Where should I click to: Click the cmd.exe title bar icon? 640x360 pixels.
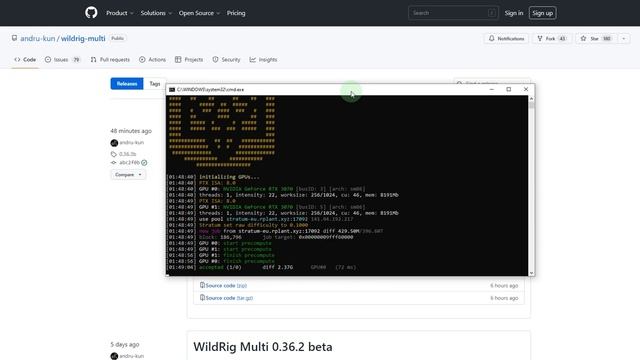[x=172, y=89]
